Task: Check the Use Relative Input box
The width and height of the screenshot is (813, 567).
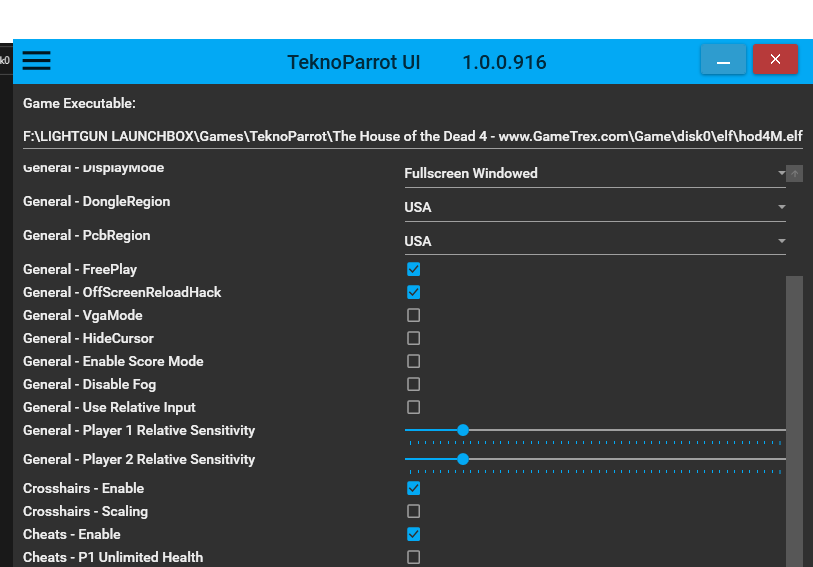Action: pyautogui.click(x=414, y=408)
